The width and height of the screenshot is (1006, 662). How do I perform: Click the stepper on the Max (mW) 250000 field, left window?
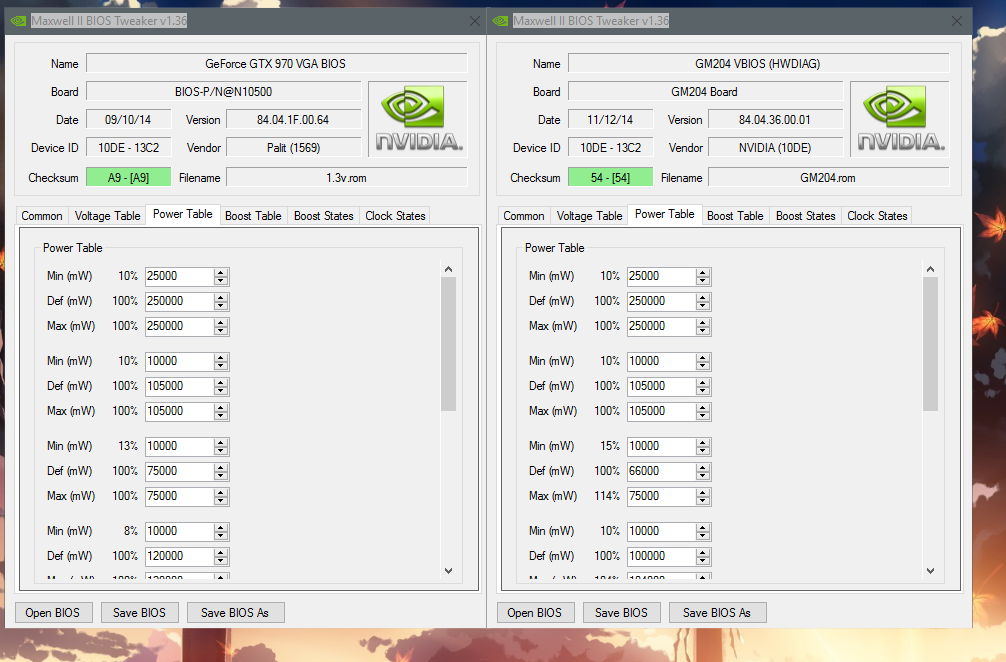pos(221,327)
